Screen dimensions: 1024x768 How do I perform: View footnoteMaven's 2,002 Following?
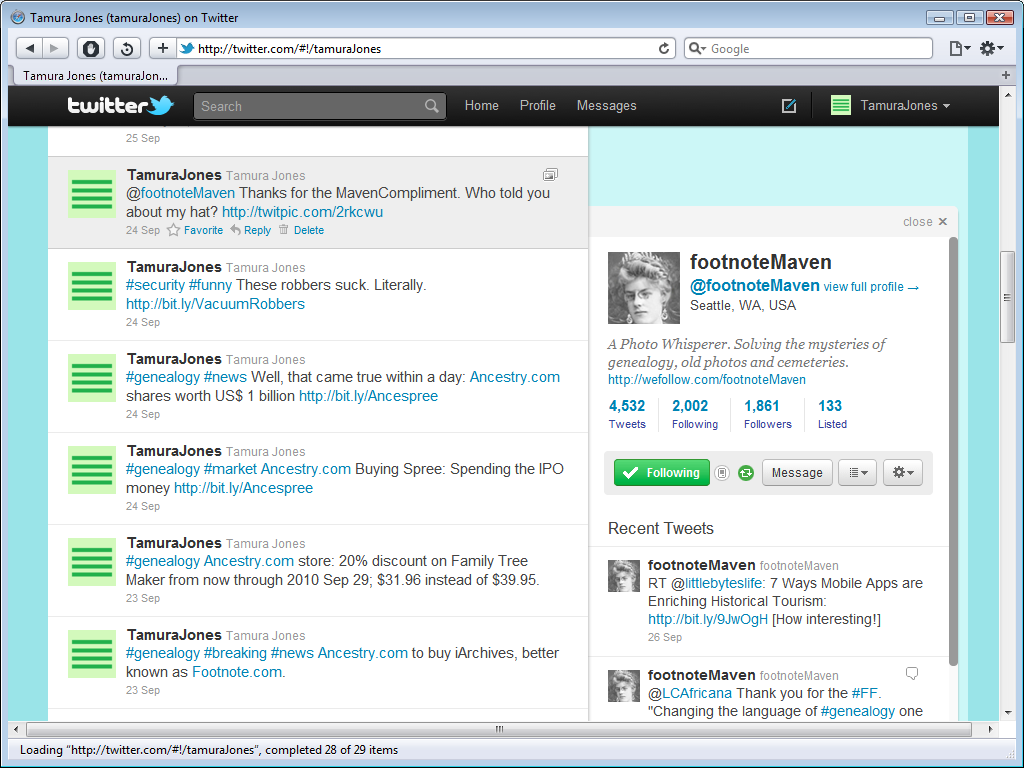[694, 415]
